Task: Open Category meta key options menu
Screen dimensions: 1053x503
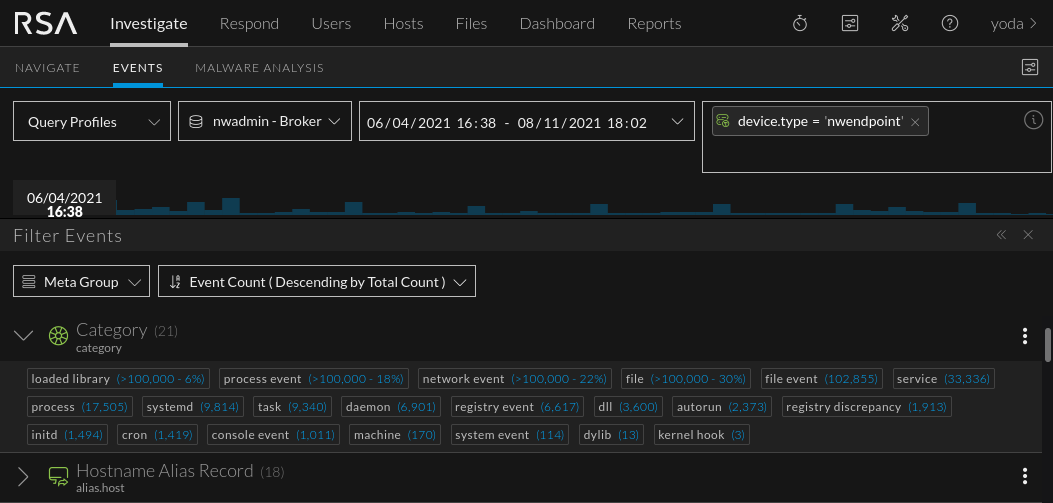Action: click(x=1024, y=336)
